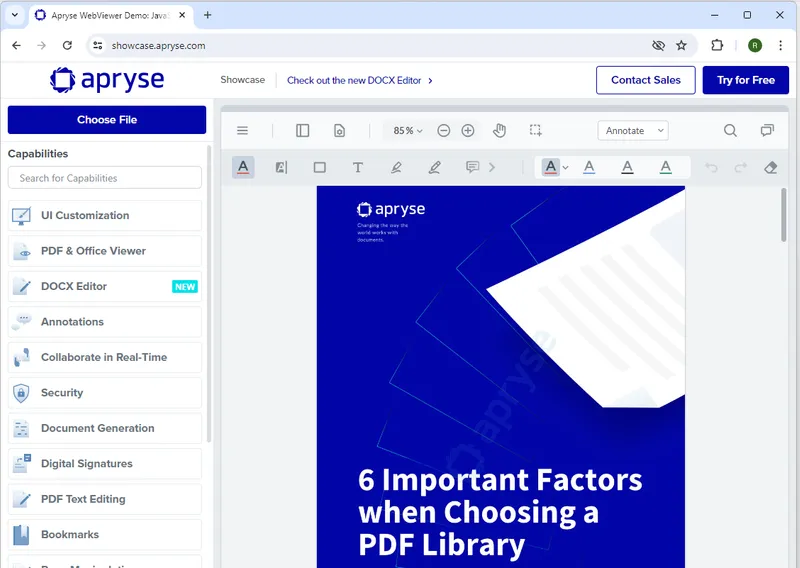Select the Pan hand tool
Screen dimensions: 800x568
tap(499, 131)
